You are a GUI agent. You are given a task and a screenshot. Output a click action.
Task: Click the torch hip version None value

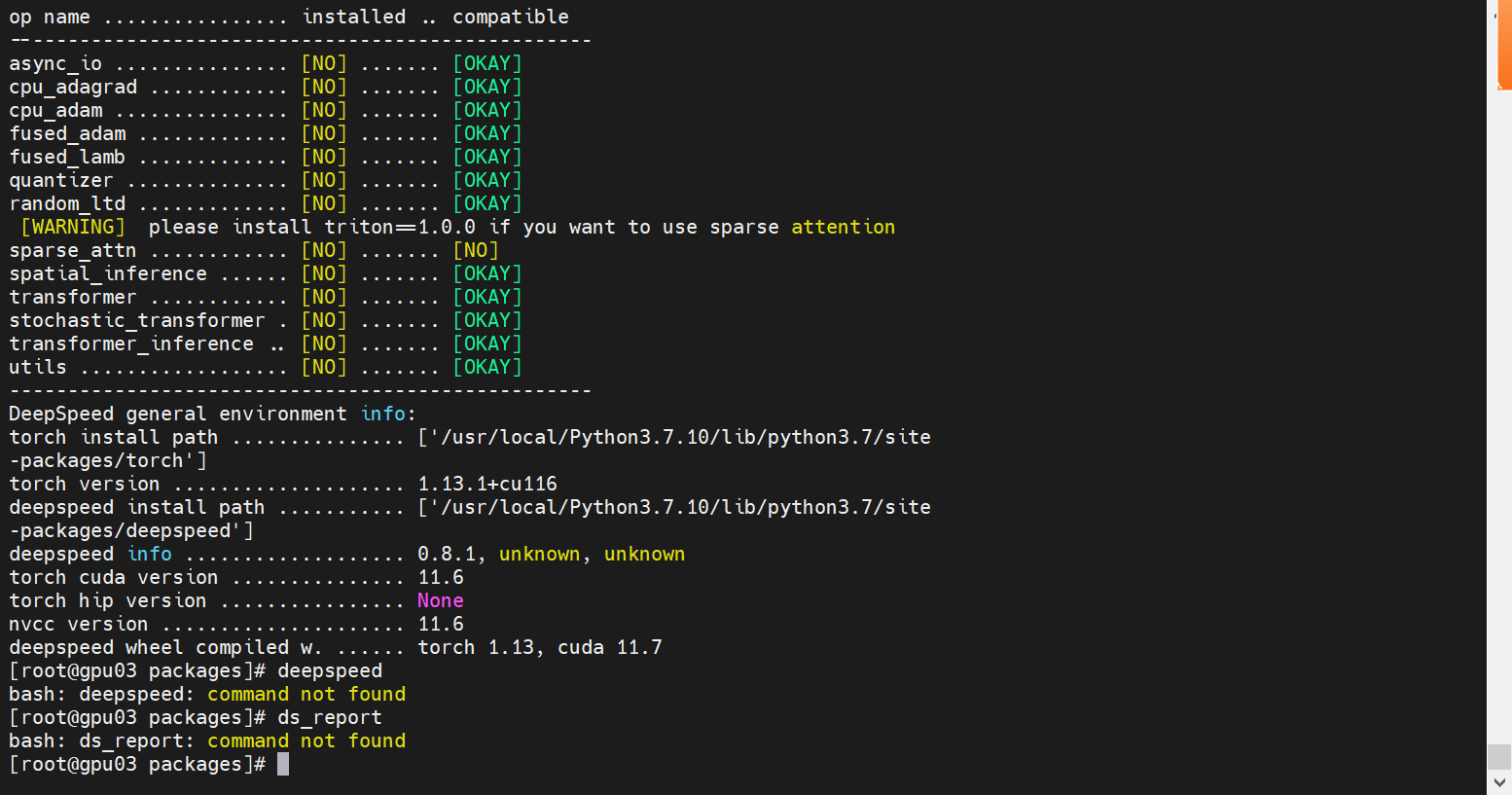coord(440,600)
